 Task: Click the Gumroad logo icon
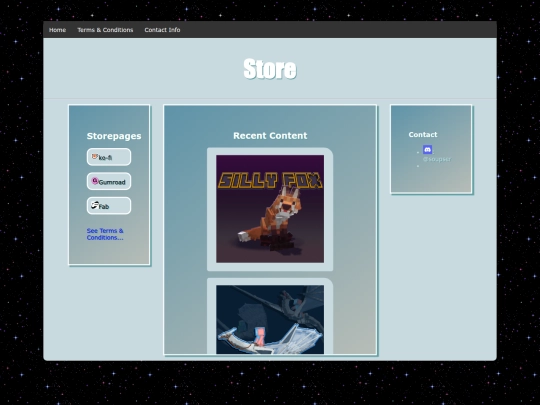95,181
